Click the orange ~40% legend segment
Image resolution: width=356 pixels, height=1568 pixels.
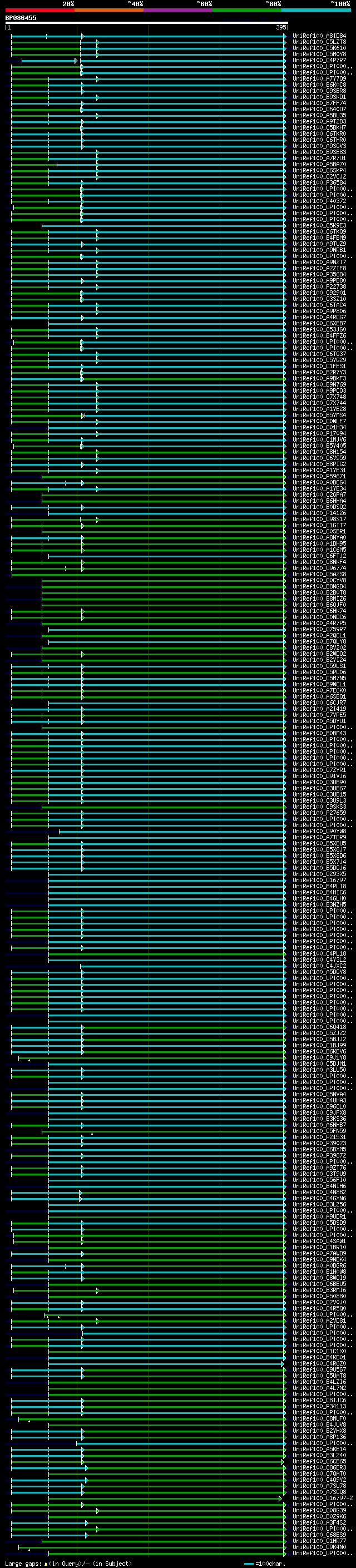109,10
